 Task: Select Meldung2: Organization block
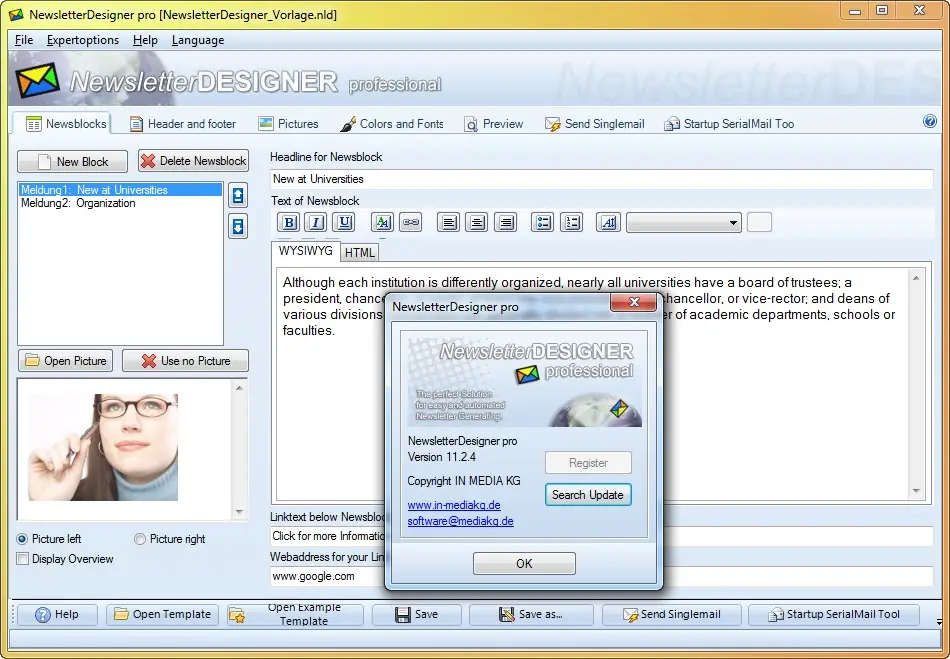click(x=120, y=203)
